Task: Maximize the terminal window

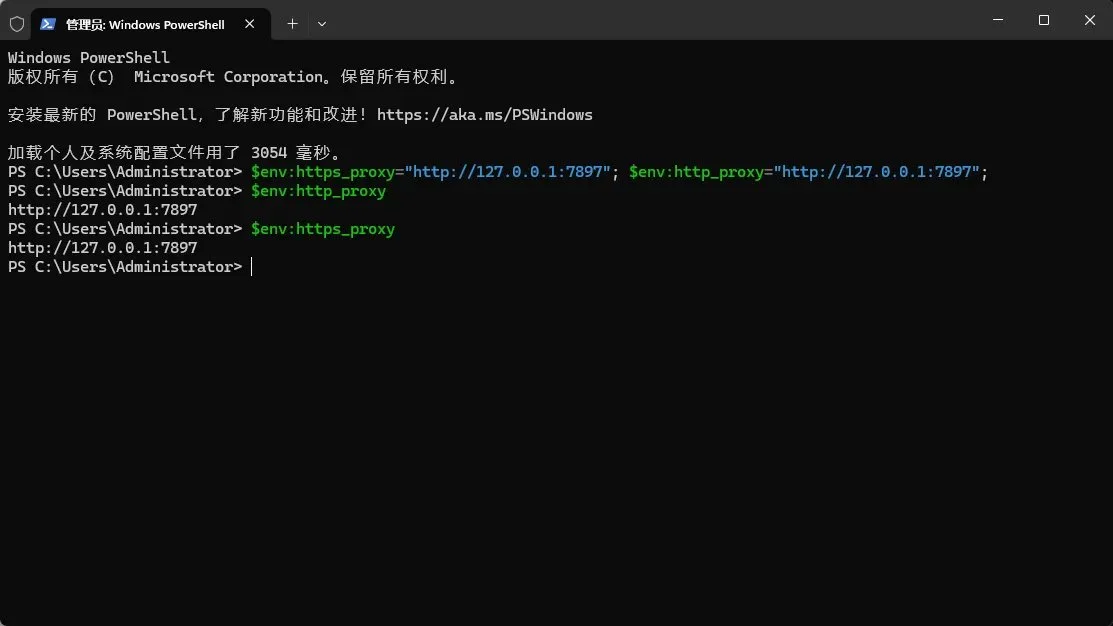Action: 1043,20
